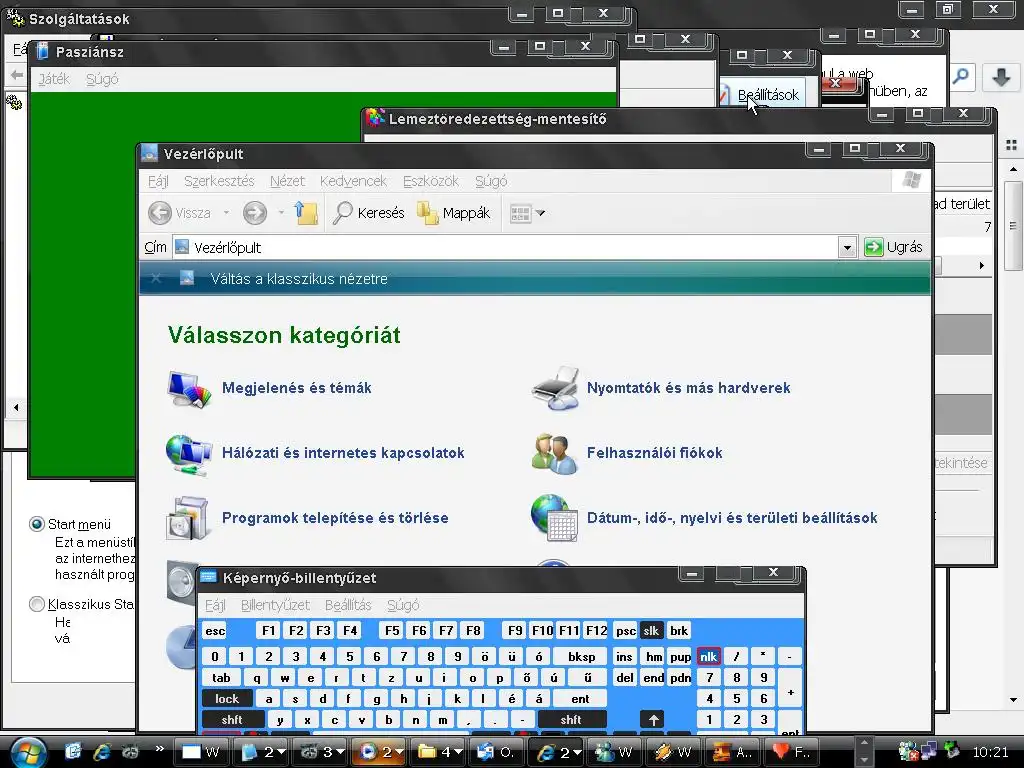Viewport: 1024px width, 768px height.
Task: Open the Vissza history dropdown arrow
Action: pyautogui.click(x=226, y=213)
